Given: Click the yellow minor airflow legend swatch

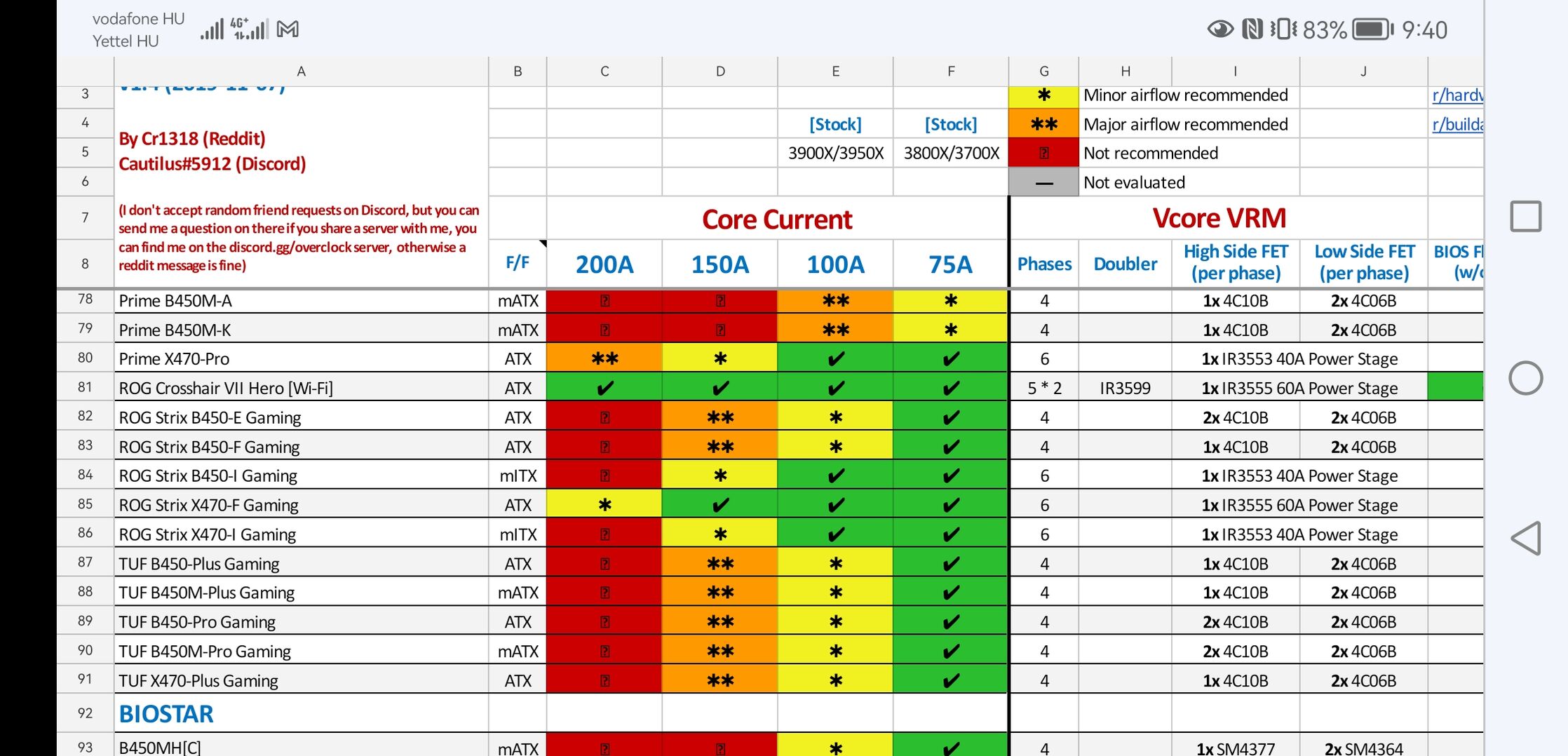Looking at the screenshot, I should [x=1043, y=95].
